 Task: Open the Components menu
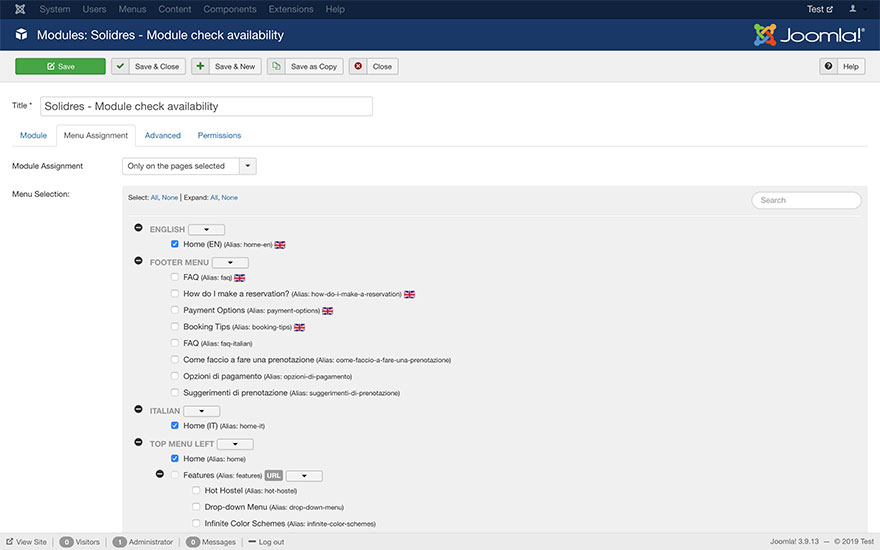(230, 9)
